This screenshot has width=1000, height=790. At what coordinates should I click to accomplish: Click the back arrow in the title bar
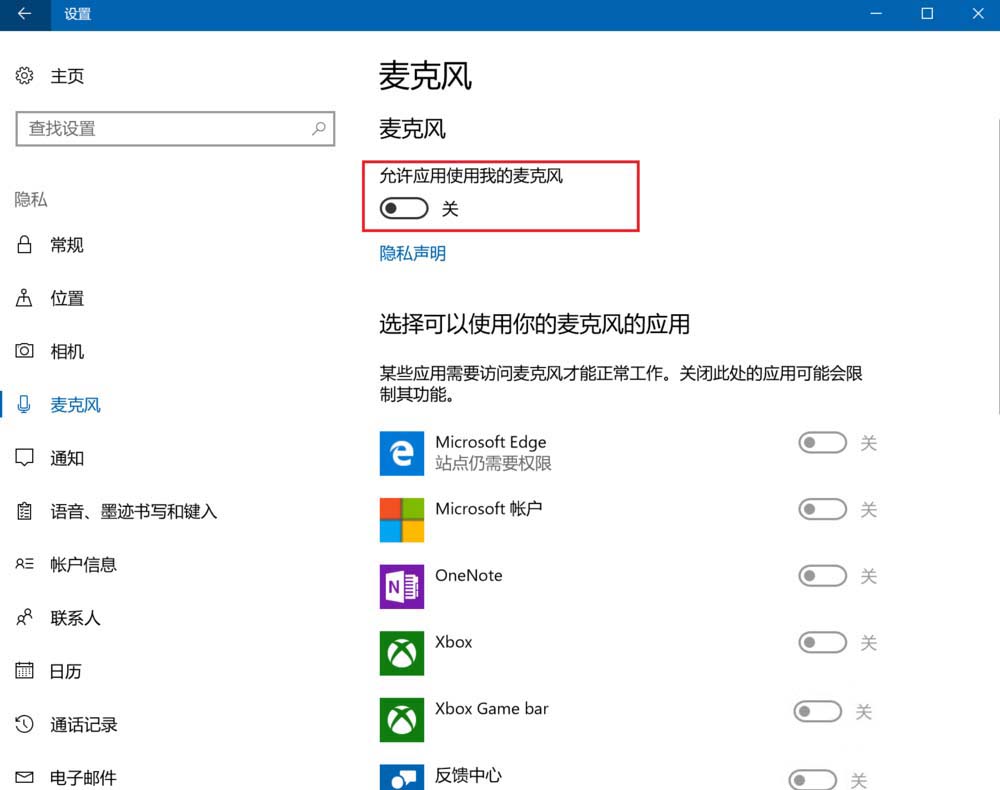(22, 14)
